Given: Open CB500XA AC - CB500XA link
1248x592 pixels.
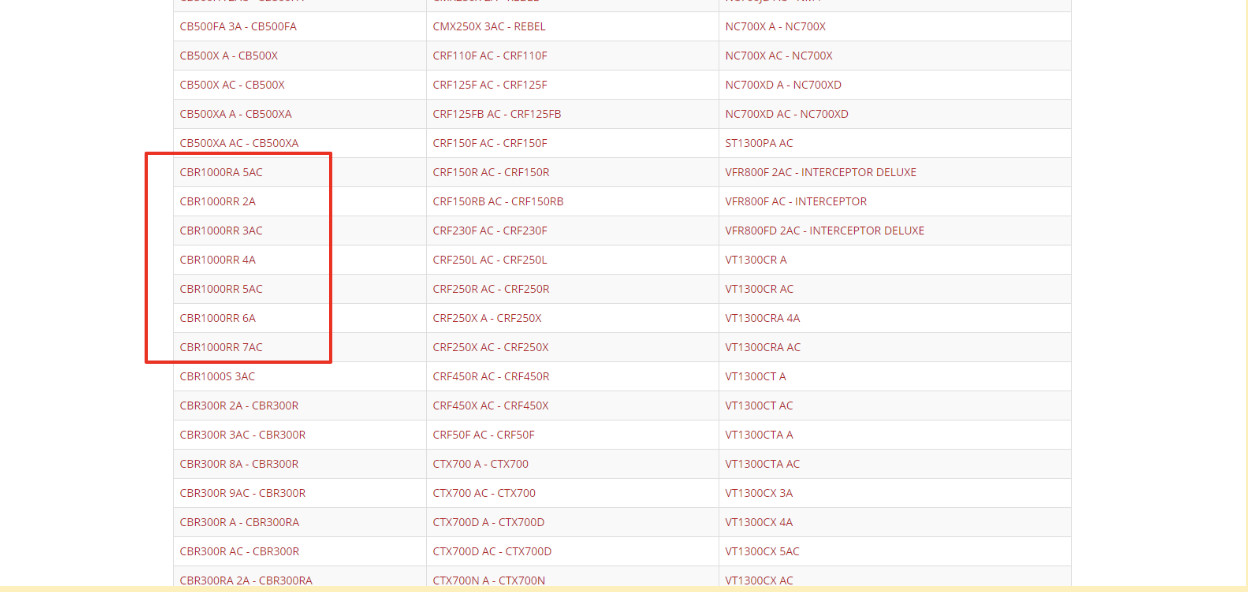Looking at the screenshot, I should point(239,143).
